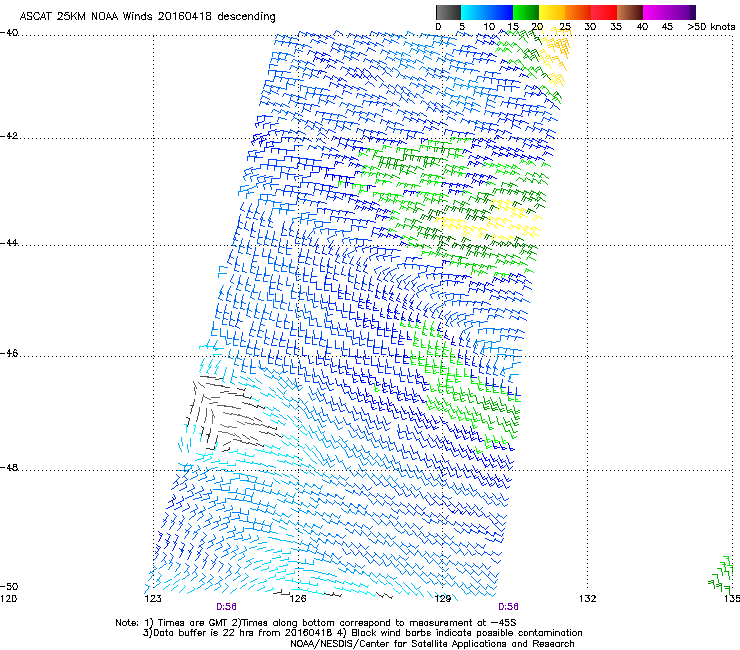740x650 pixels.
Task: Click the -50 latitude axis label
Action: pyautogui.click(x=9, y=587)
